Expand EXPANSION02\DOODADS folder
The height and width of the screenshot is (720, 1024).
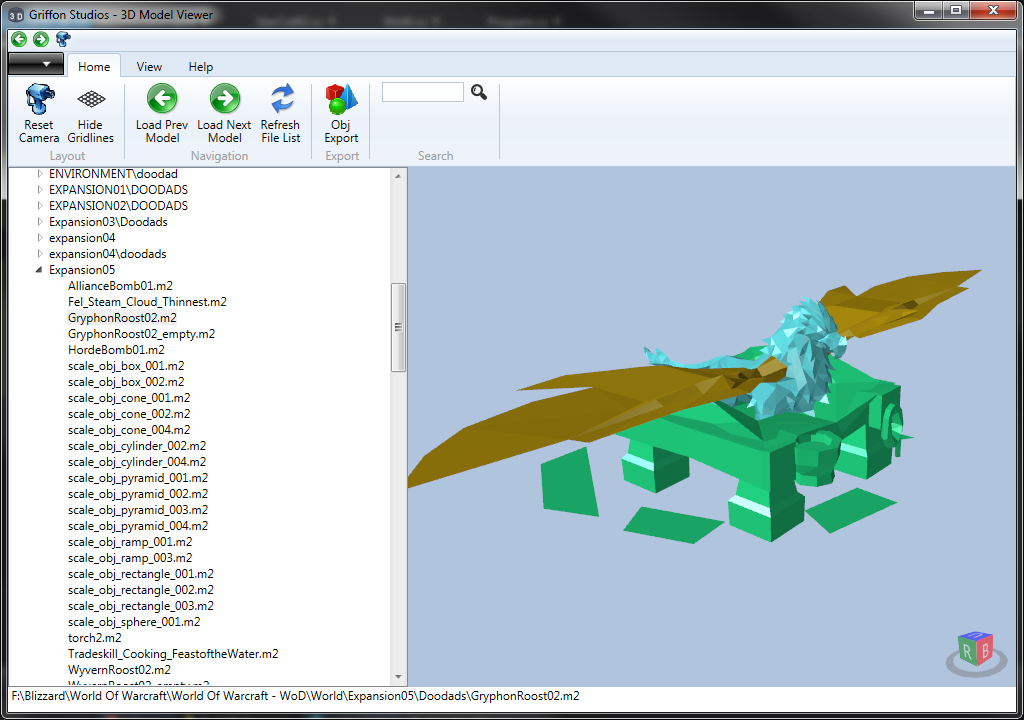pos(40,206)
